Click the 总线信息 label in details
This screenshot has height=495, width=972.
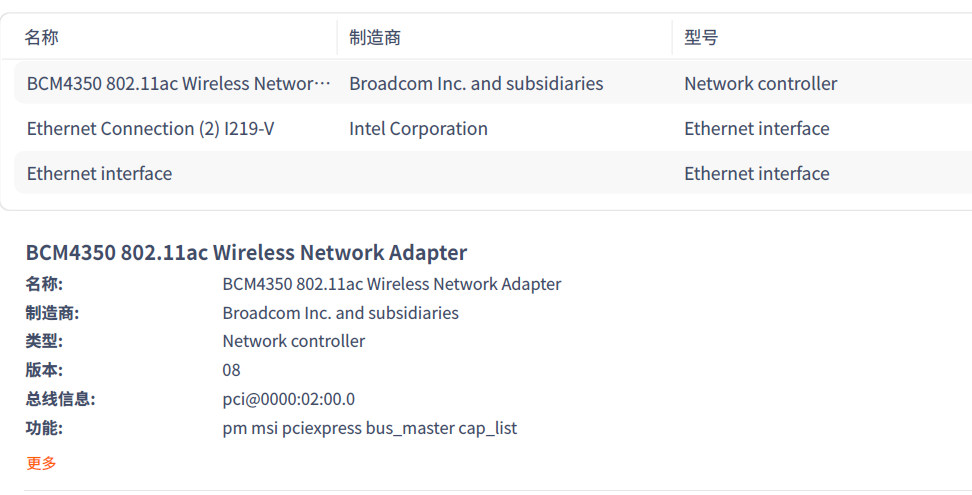(60, 400)
